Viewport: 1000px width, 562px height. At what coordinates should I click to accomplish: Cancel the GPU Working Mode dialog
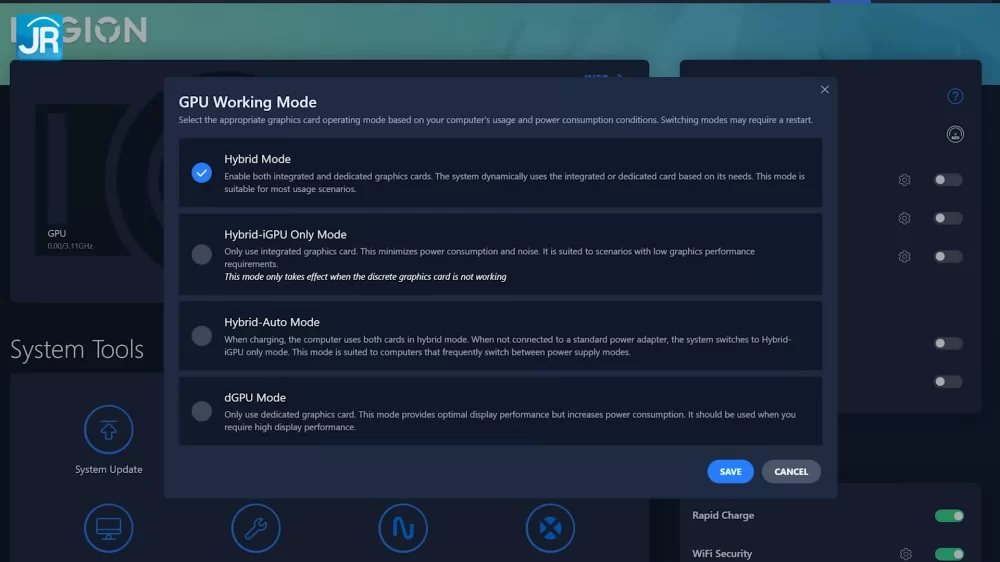[791, 471]
